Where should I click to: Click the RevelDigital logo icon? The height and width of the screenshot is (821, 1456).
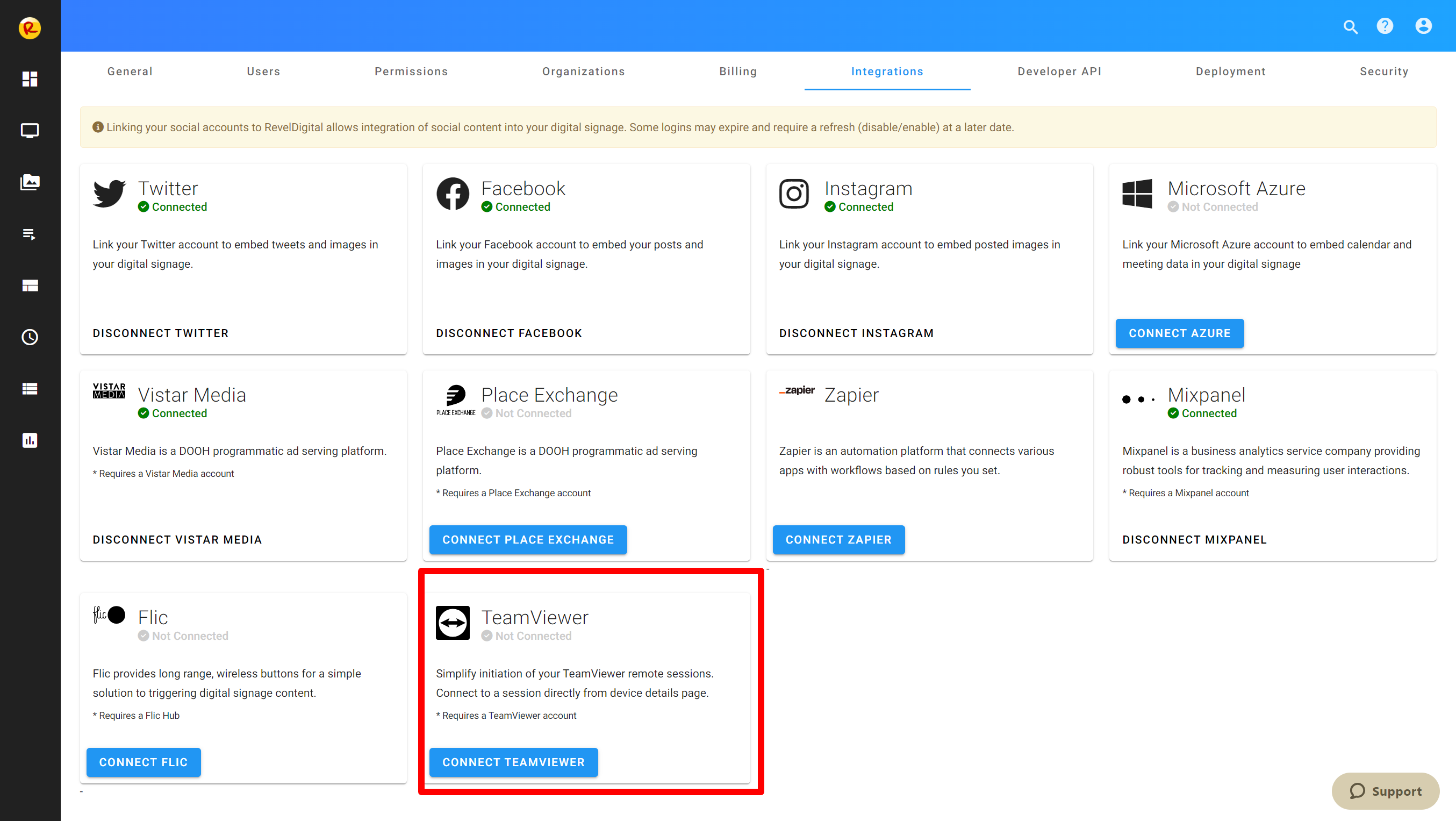tap(30, 28)
